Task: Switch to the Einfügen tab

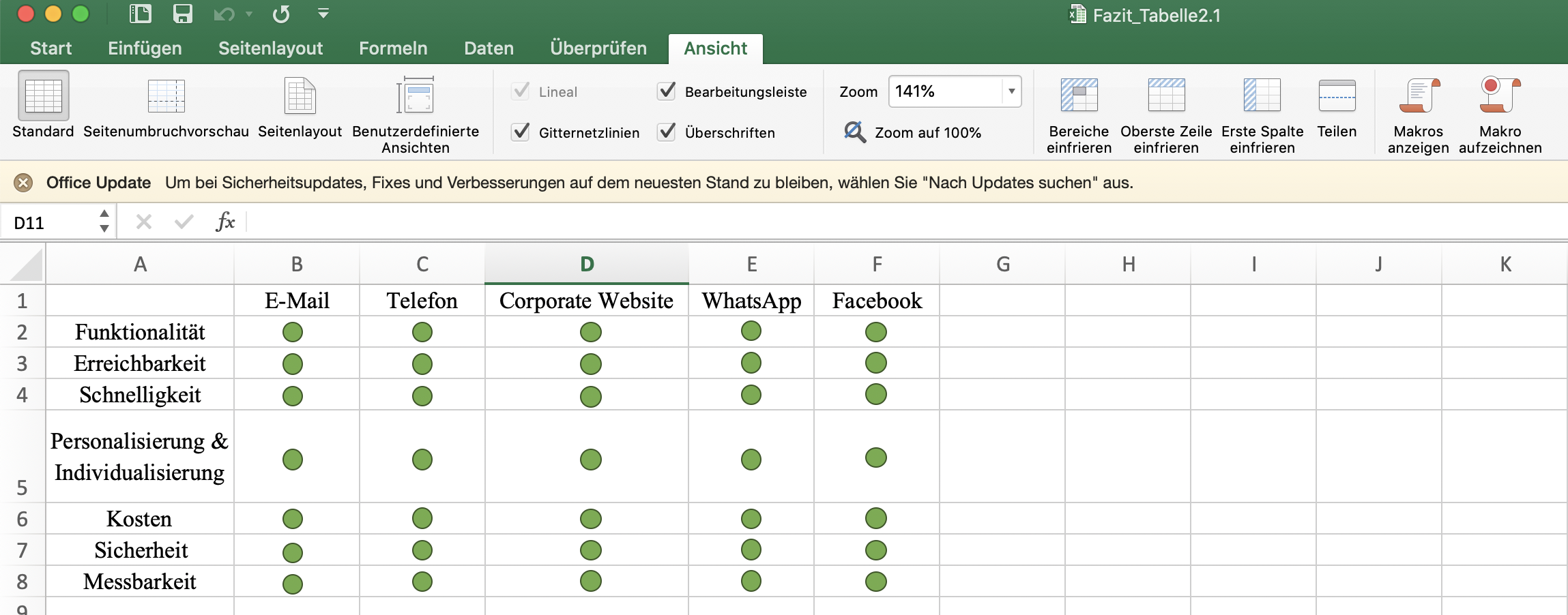Action: tap(145, 48)
